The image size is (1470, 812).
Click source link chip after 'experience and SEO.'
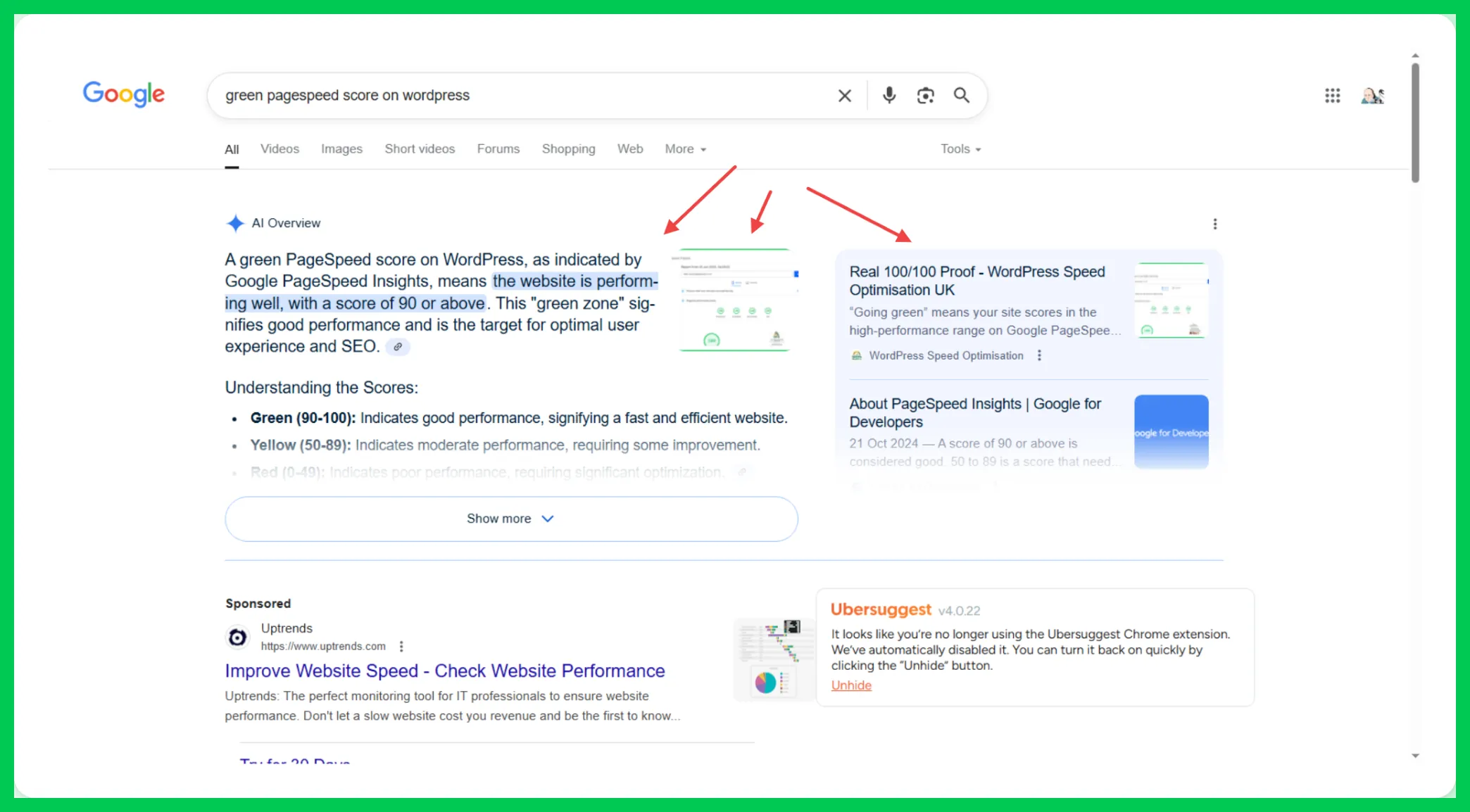tap(398, 347)
